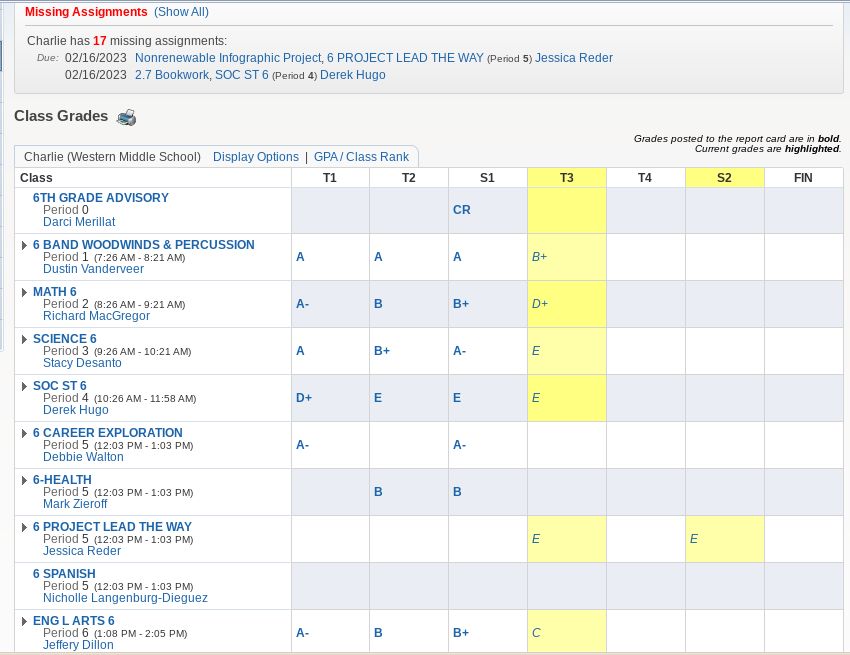850x655 pixels.
Task: Expand the 6 CAREER EXPLORATION row
Action: pos(24,433)
